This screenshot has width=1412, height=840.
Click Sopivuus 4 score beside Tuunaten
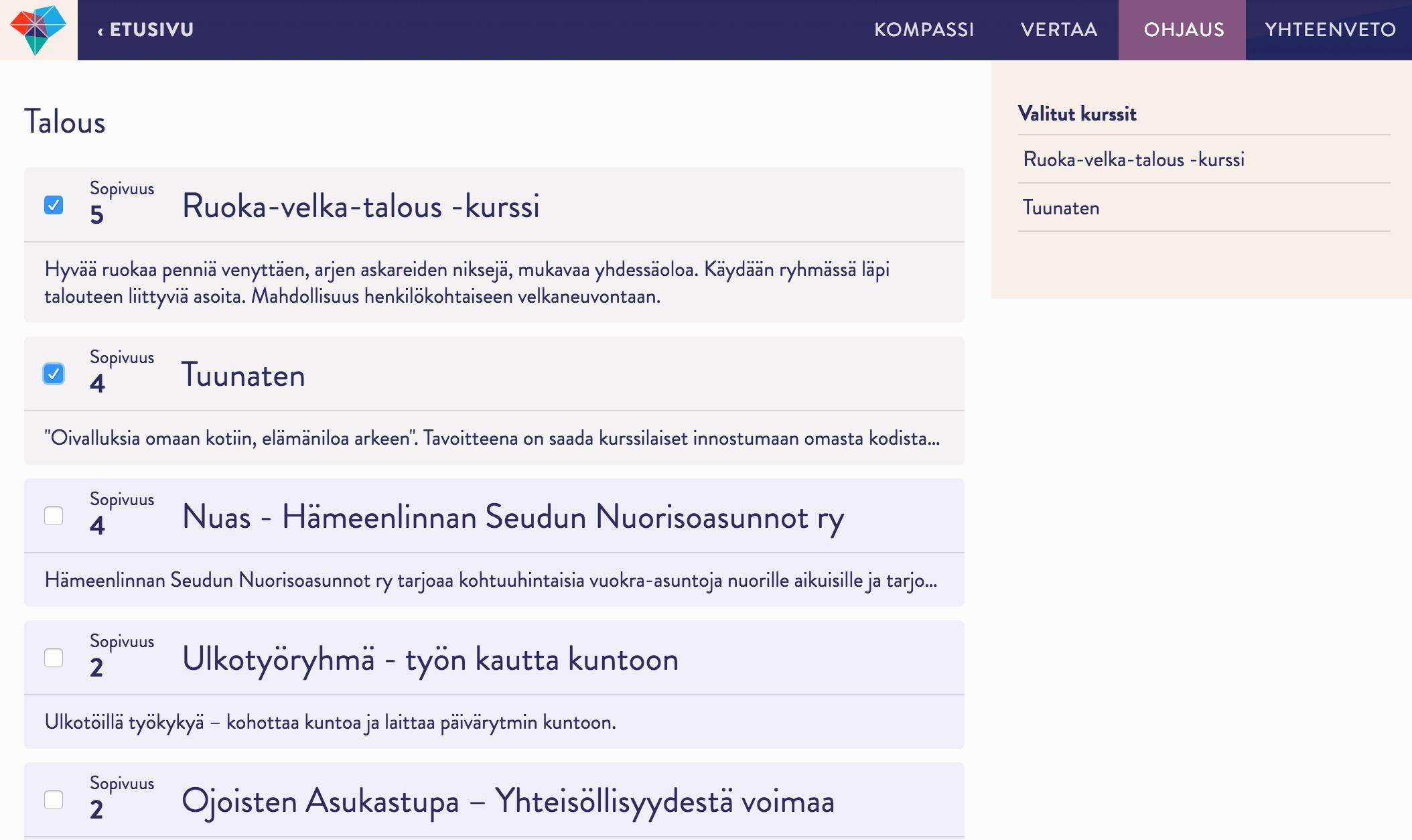point(122,372)
